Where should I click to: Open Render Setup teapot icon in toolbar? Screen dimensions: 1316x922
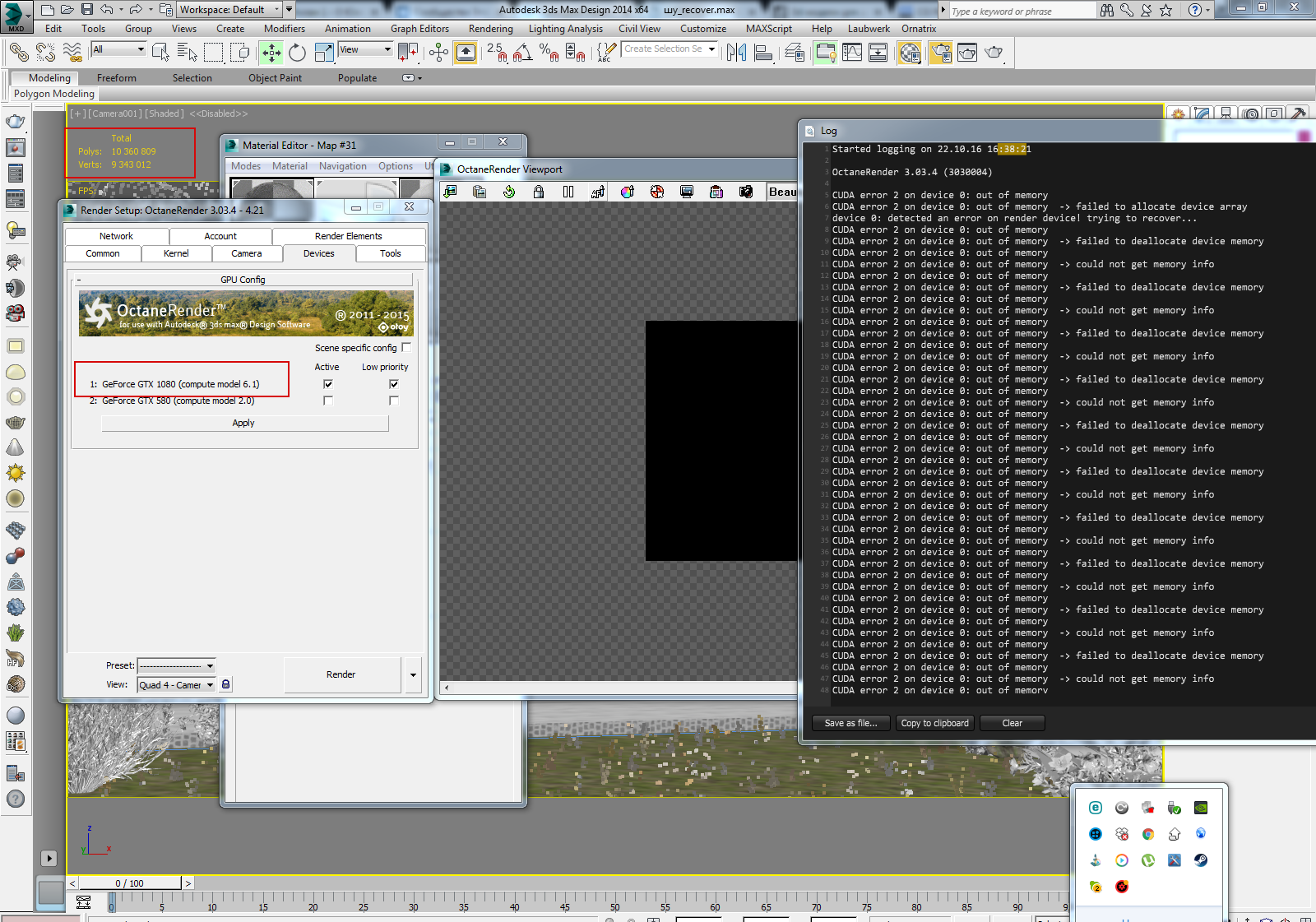pos(940,53)
